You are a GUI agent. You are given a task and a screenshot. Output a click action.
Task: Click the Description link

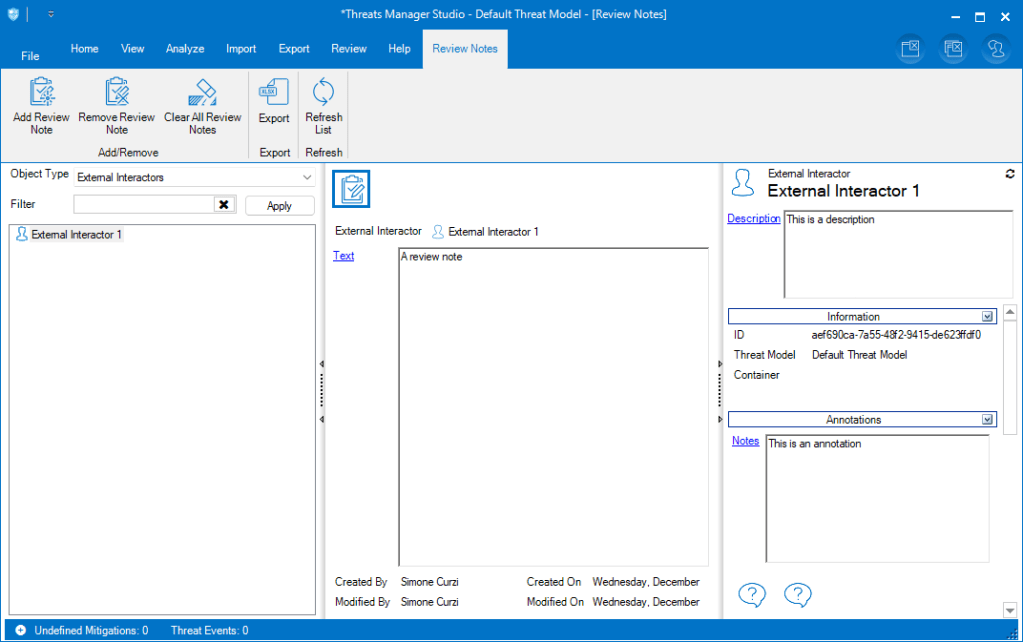[753, 219]
